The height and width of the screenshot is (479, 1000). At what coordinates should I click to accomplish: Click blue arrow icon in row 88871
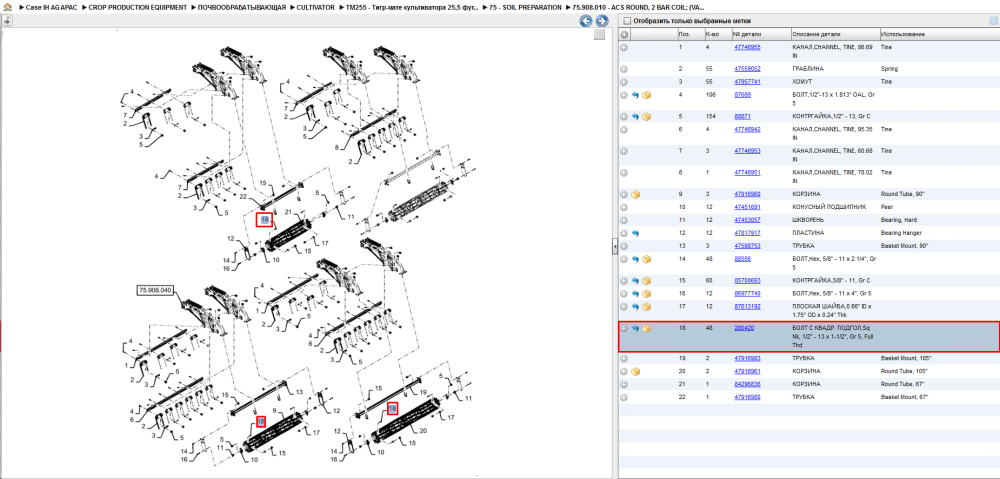pos(635,117)
